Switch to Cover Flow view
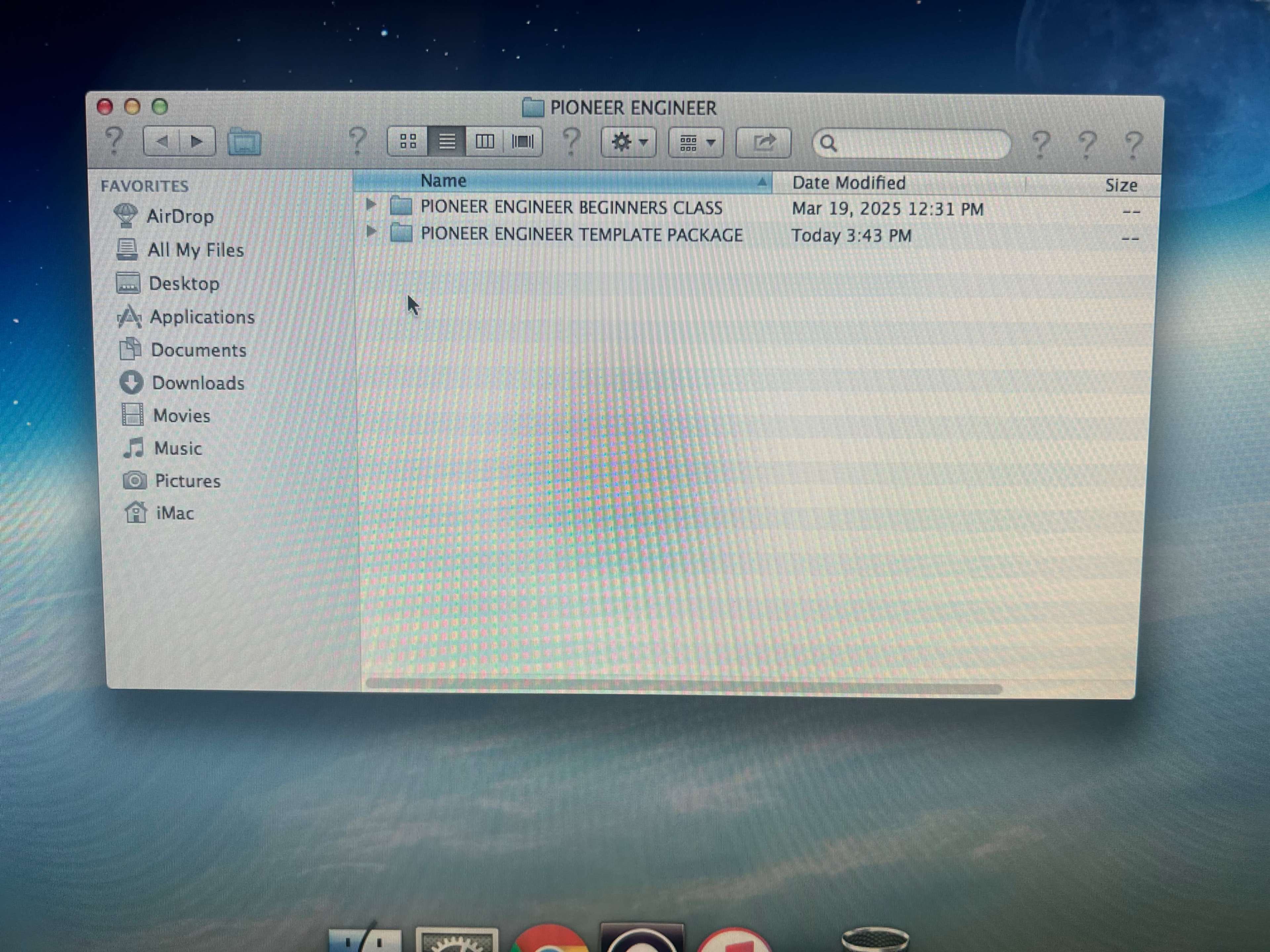Viewport: 1270px width, 952px height. (523, 142)
